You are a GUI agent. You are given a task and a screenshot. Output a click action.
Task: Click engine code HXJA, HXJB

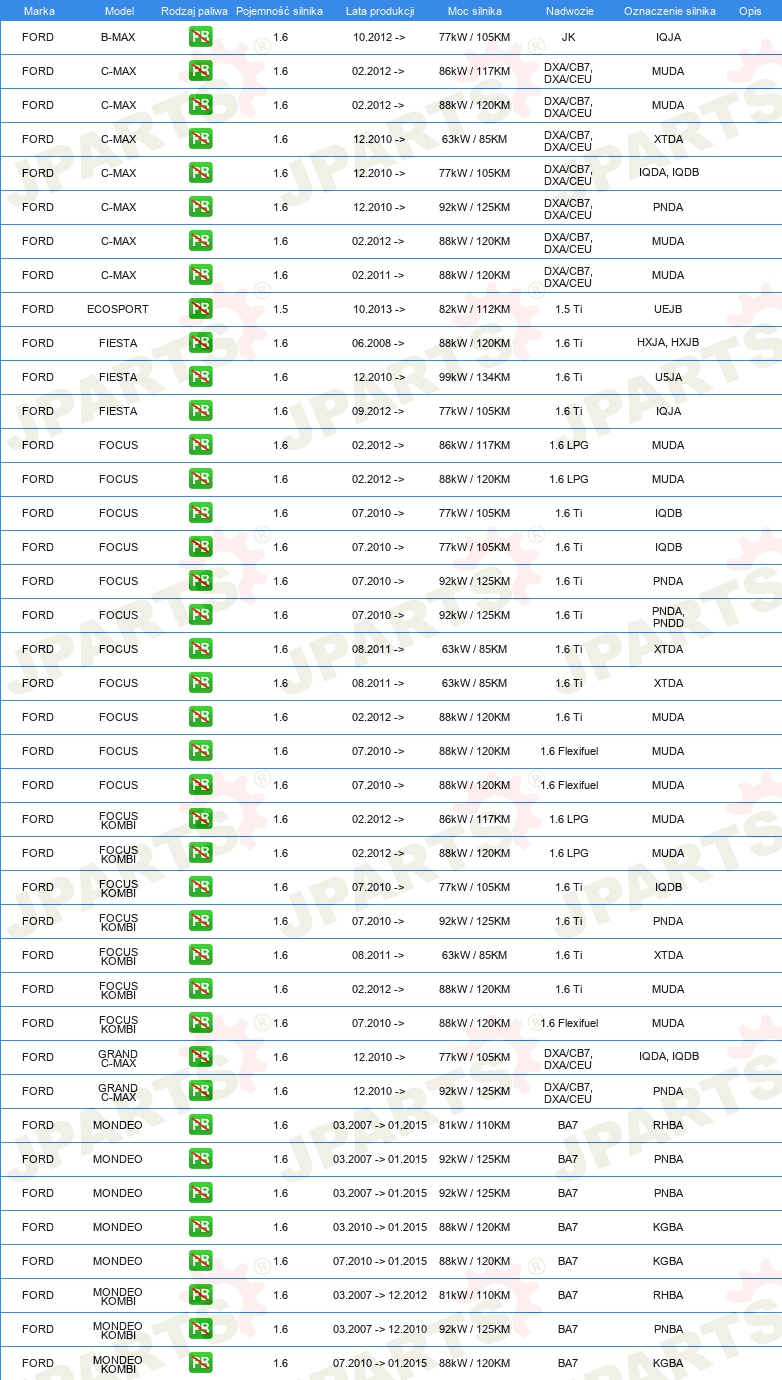668,343
